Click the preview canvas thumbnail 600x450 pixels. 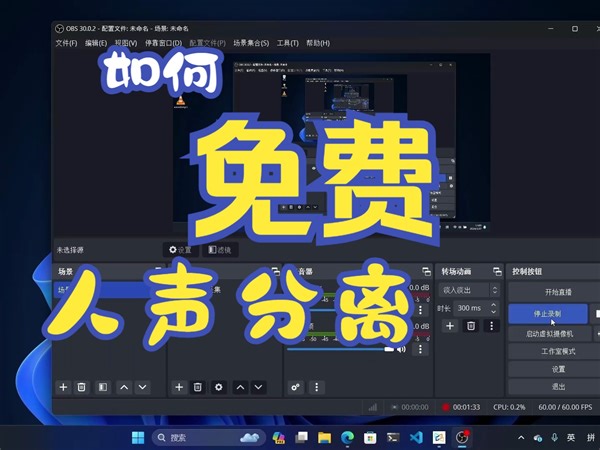tap(331, 143)
